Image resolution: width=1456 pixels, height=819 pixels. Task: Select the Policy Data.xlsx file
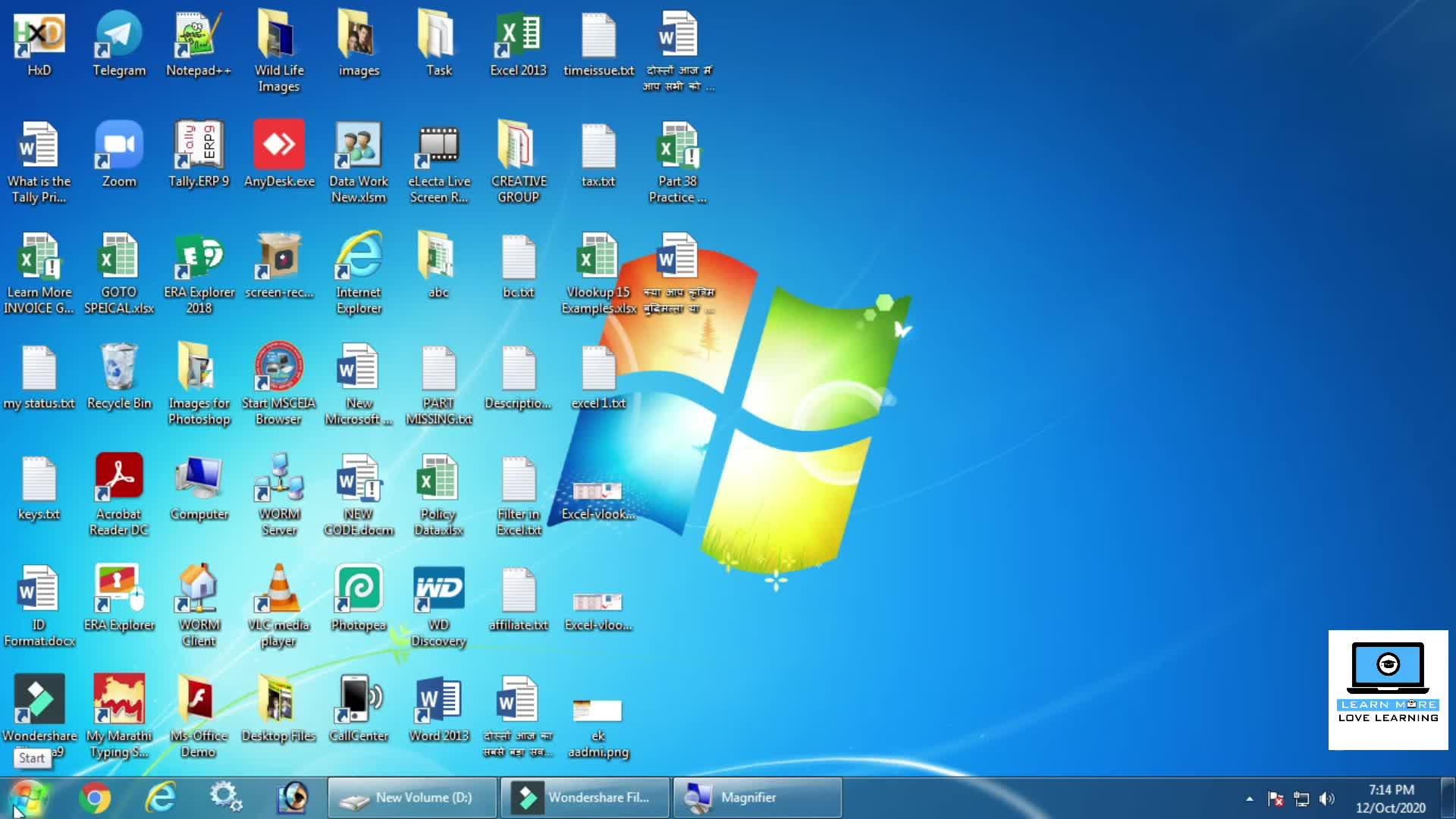point(438,496)
